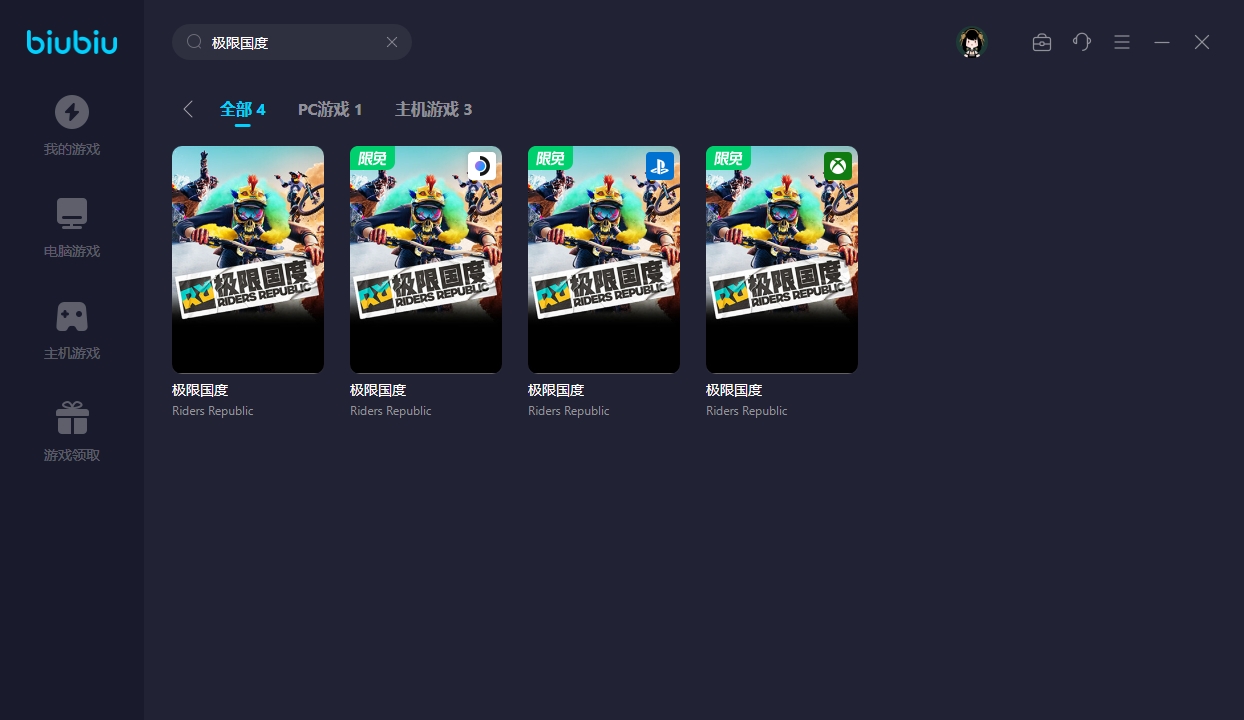Click the search magnifier icon
The height and width of the screenshot is (720, 1244).
[x=195, y=42]
